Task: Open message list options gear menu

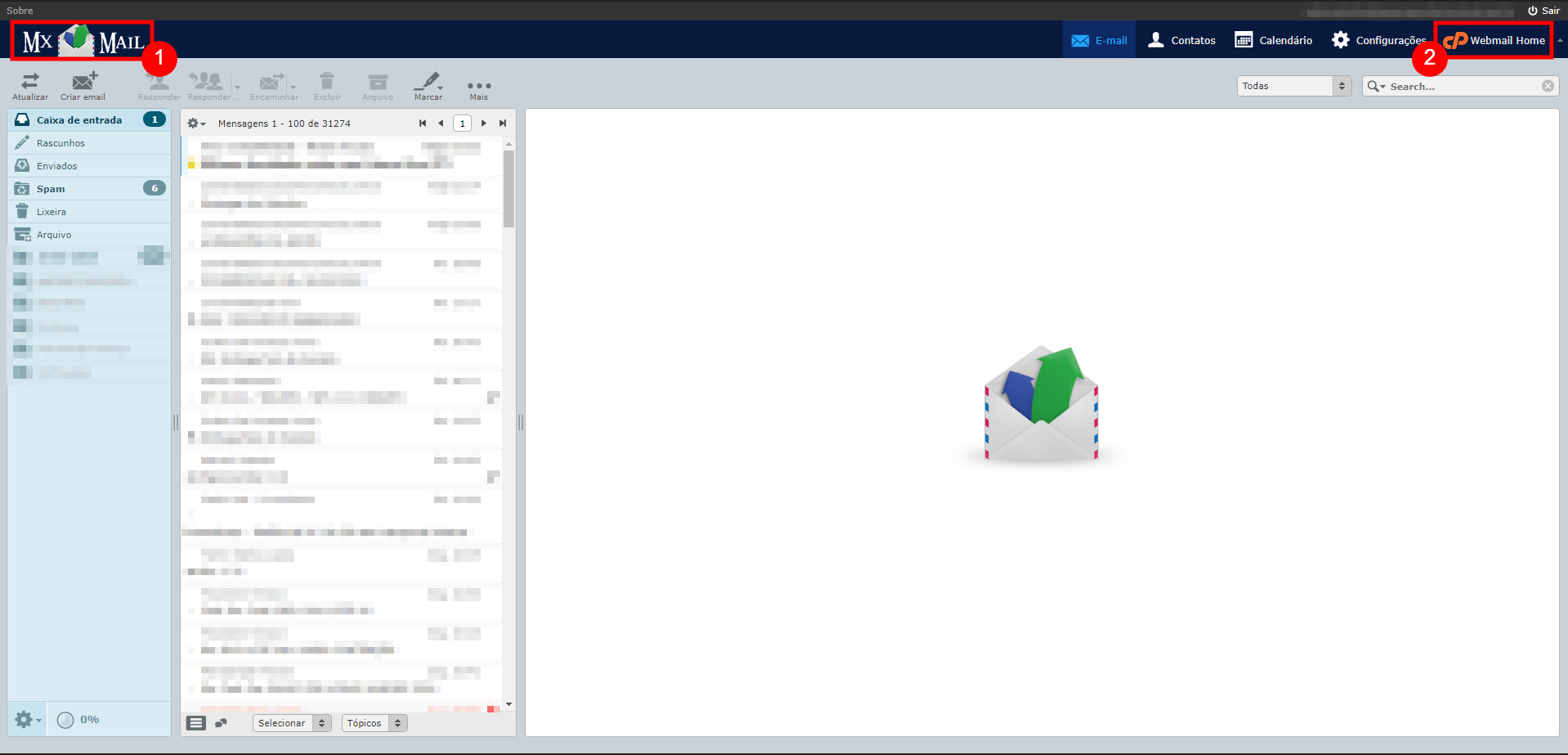Action: [x=196, y=124]
